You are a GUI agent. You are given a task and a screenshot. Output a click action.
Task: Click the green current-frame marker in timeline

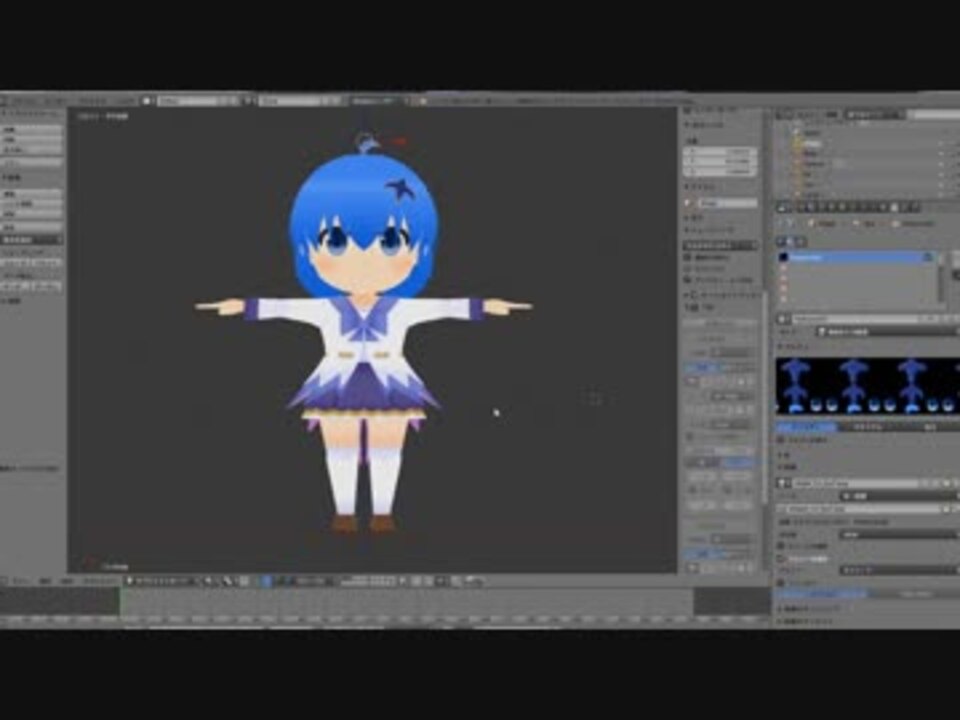point(121,602)
